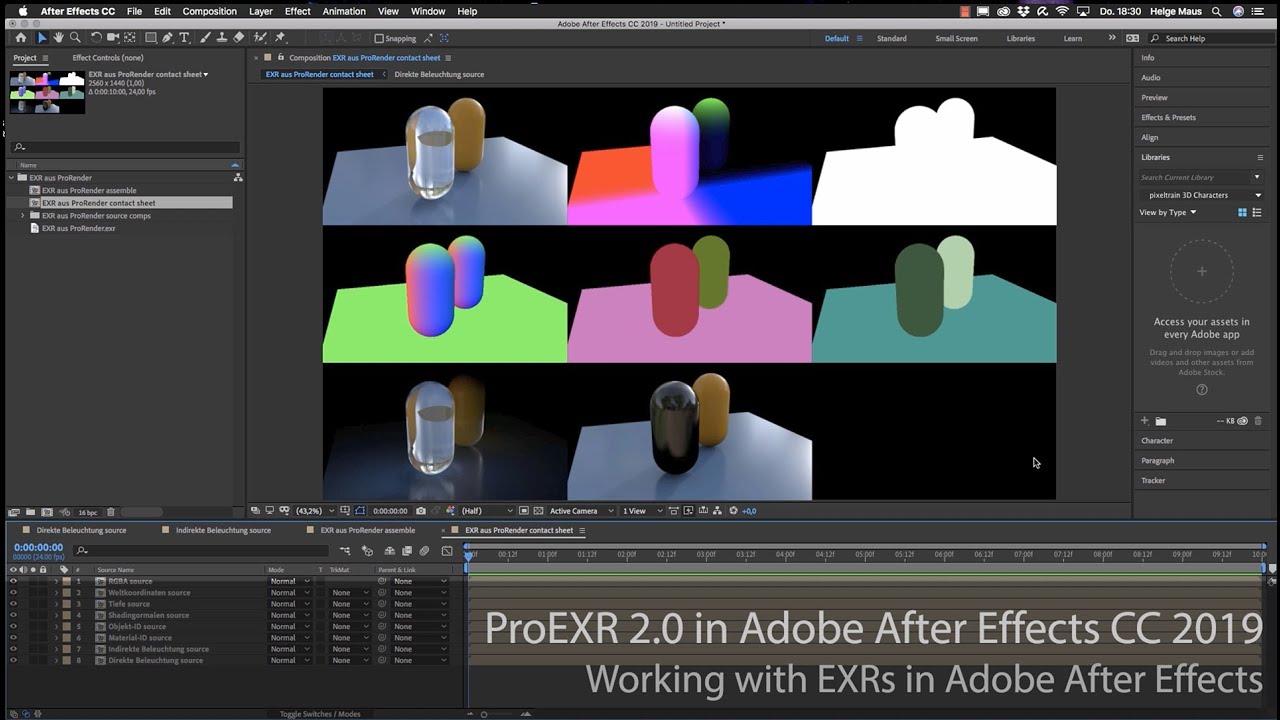The image size is (1280, 720).
Task: Click new folder icon in Project panel
Action: 32,512
